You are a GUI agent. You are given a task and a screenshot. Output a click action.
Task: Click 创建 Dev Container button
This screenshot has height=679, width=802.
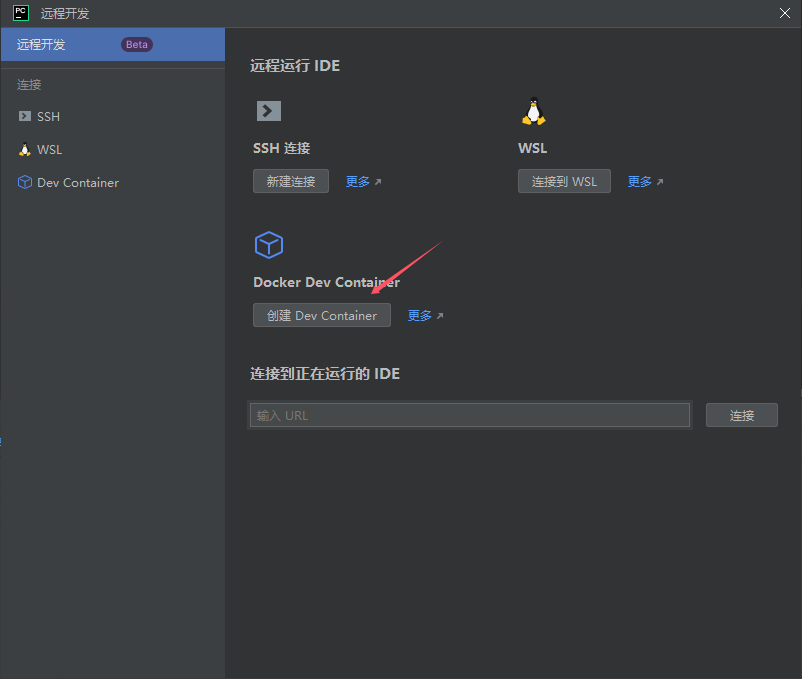click(x=322, y=315)
